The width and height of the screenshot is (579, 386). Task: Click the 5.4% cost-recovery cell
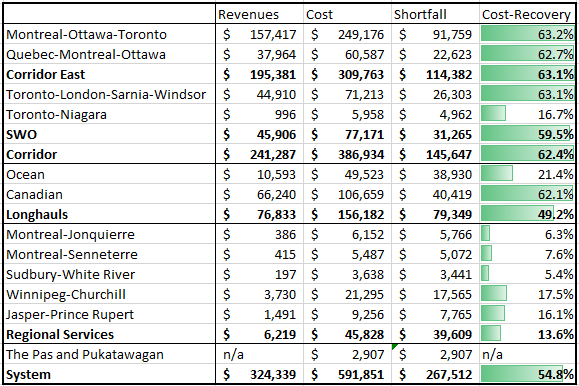coord(527,274)
